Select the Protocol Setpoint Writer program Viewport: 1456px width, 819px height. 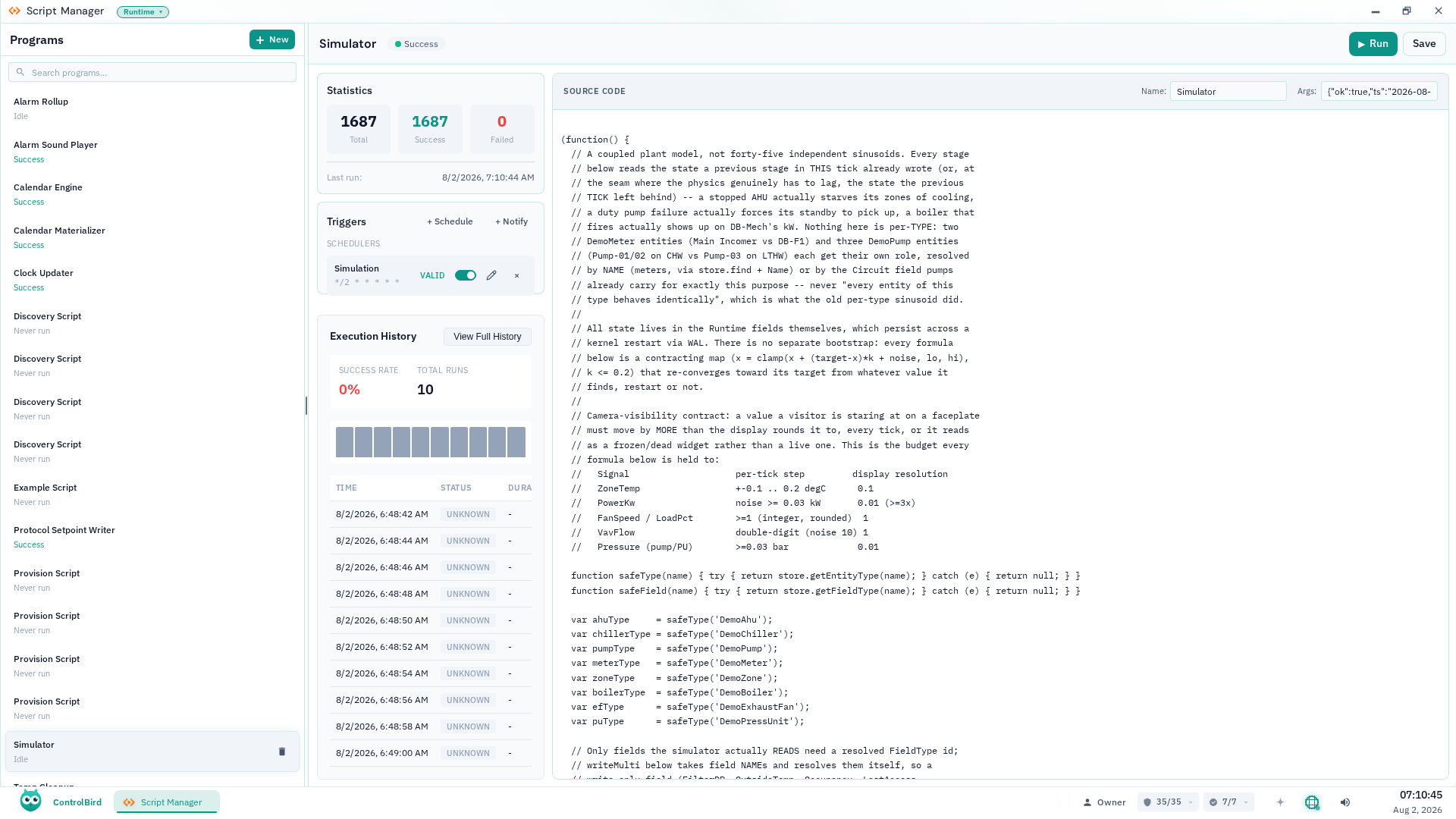click(x=152, y=537)
